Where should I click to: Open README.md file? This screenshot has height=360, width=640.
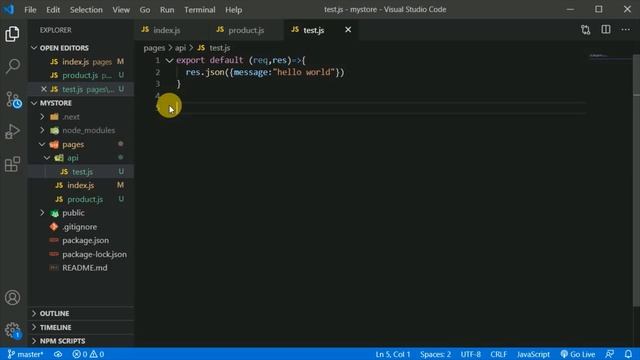[x=81, y=268]
